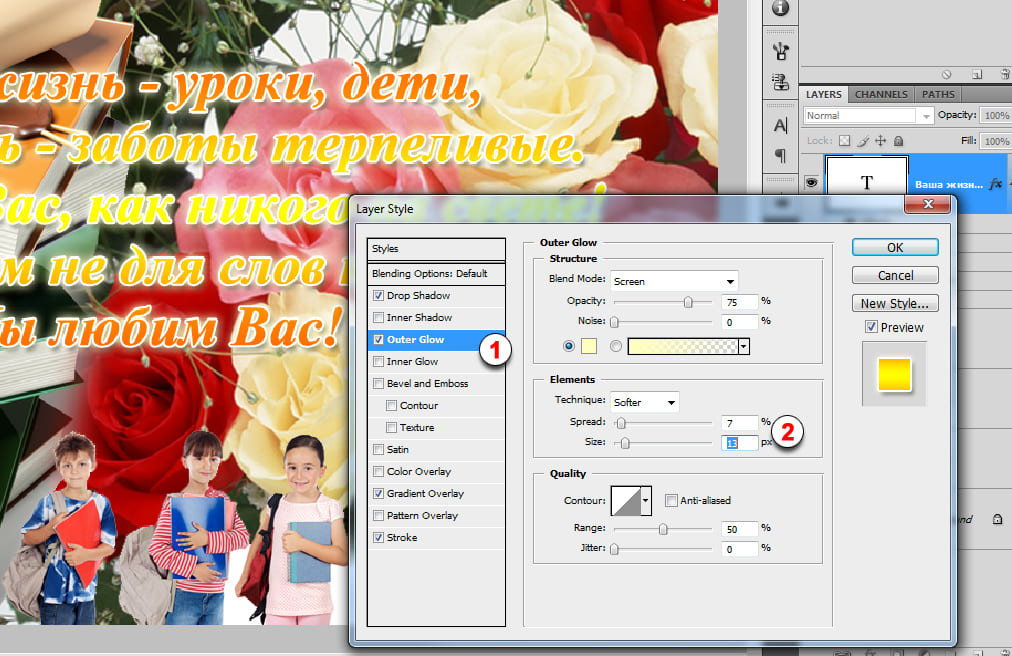The height and width of the screenshot is (656, 1012).
Task: Open the glow gradient picker arrow
Action: (743, 347)
